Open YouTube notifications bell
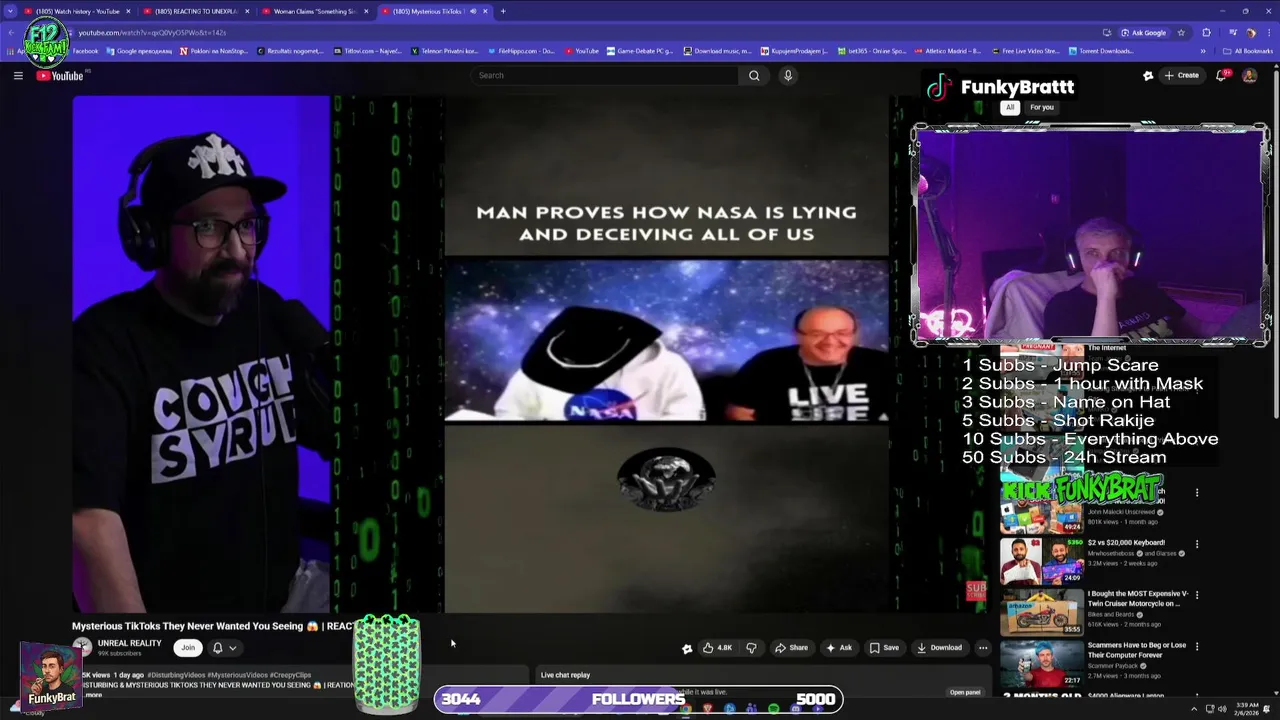 1222,75
